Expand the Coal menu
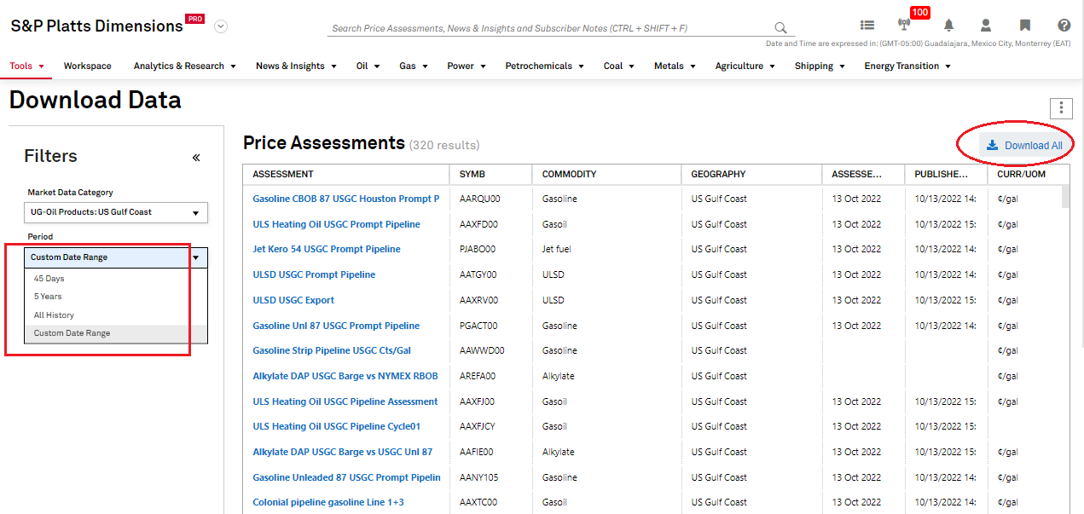This screenshot has width=1084, height=514. point(619,66)
